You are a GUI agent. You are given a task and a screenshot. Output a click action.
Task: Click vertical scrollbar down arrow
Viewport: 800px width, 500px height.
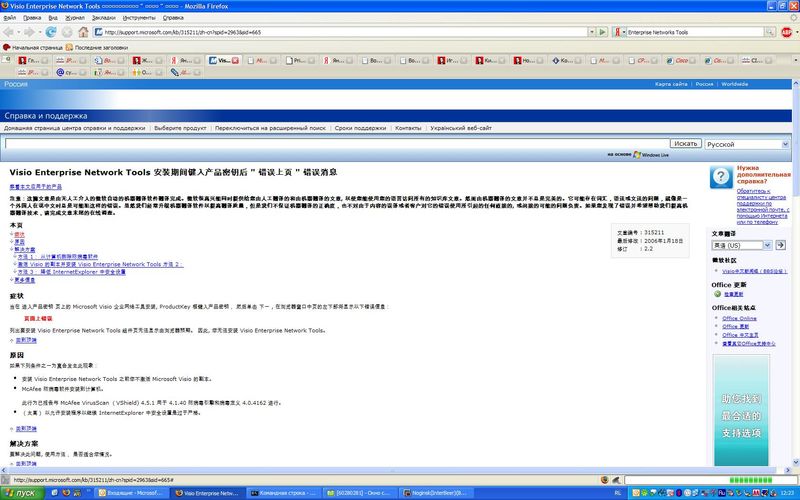[x=795, y=462]
